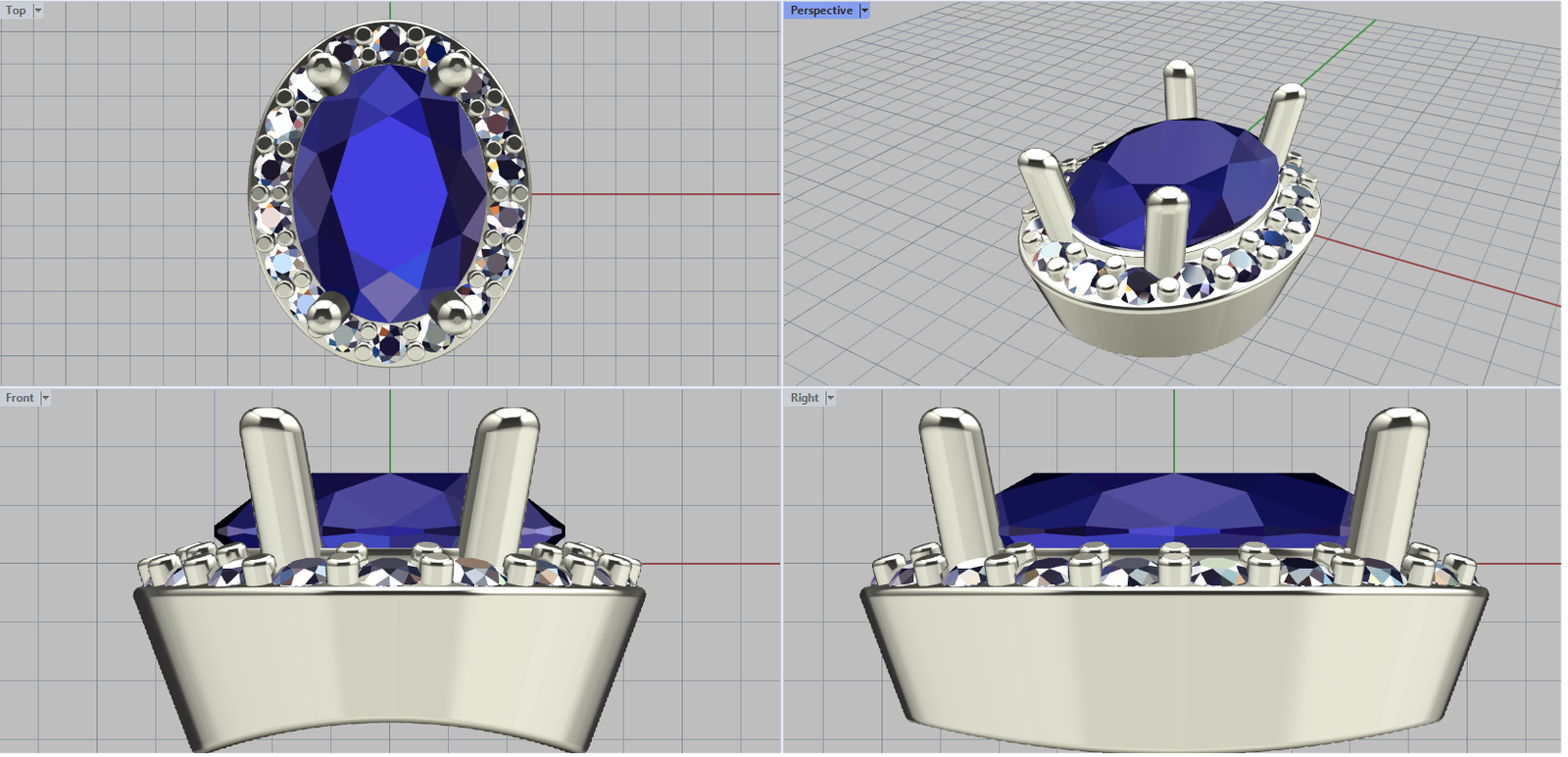This screenshot has height=757, width=1568.
Task: Open the Top viewport dropdown arrow
Action: pos(38,11)
